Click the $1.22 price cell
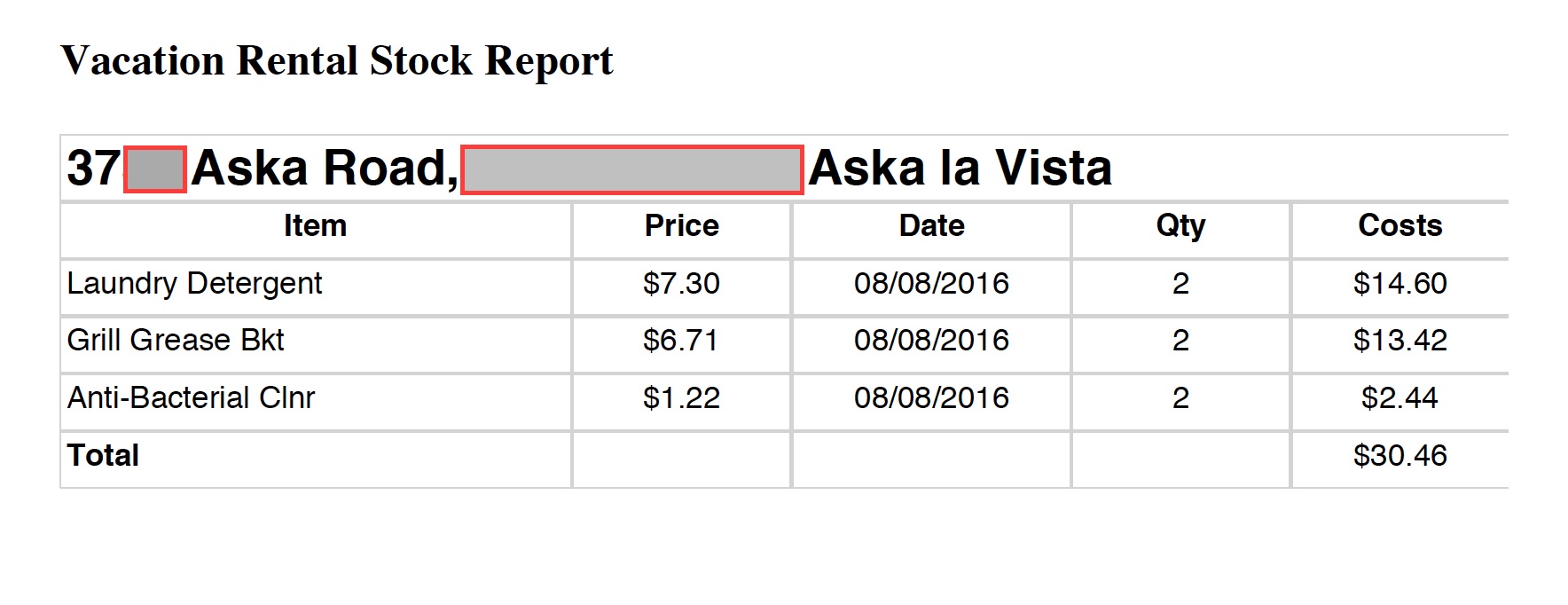 click(681, 398)
